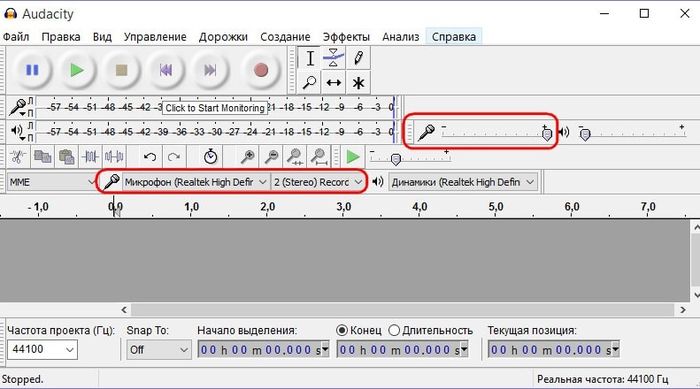Open selection start time format dropdown
Image resolution: width=700 pixels, height=389 pixels.
click(325, 349)
